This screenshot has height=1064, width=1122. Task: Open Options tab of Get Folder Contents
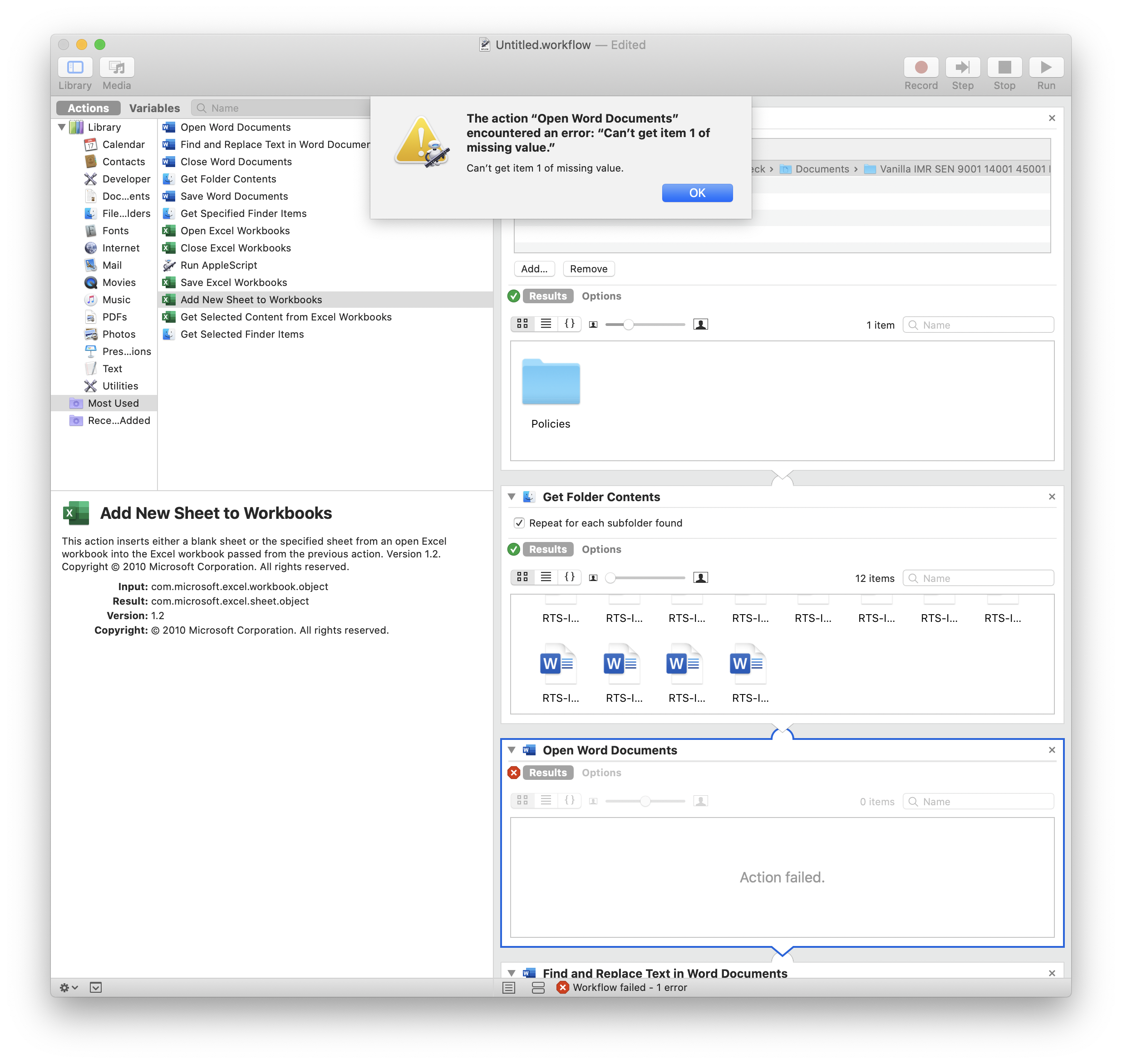click(601, 549)
